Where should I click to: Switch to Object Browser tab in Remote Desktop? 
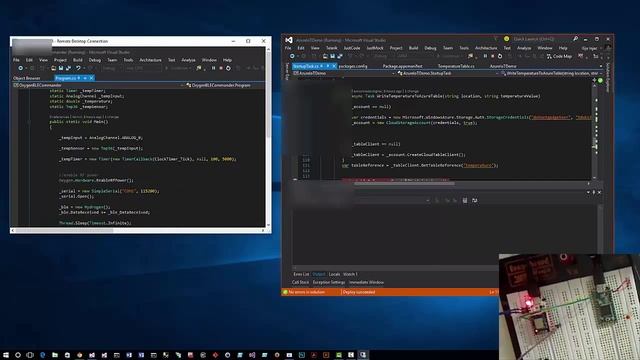click(x=27, y=78)
